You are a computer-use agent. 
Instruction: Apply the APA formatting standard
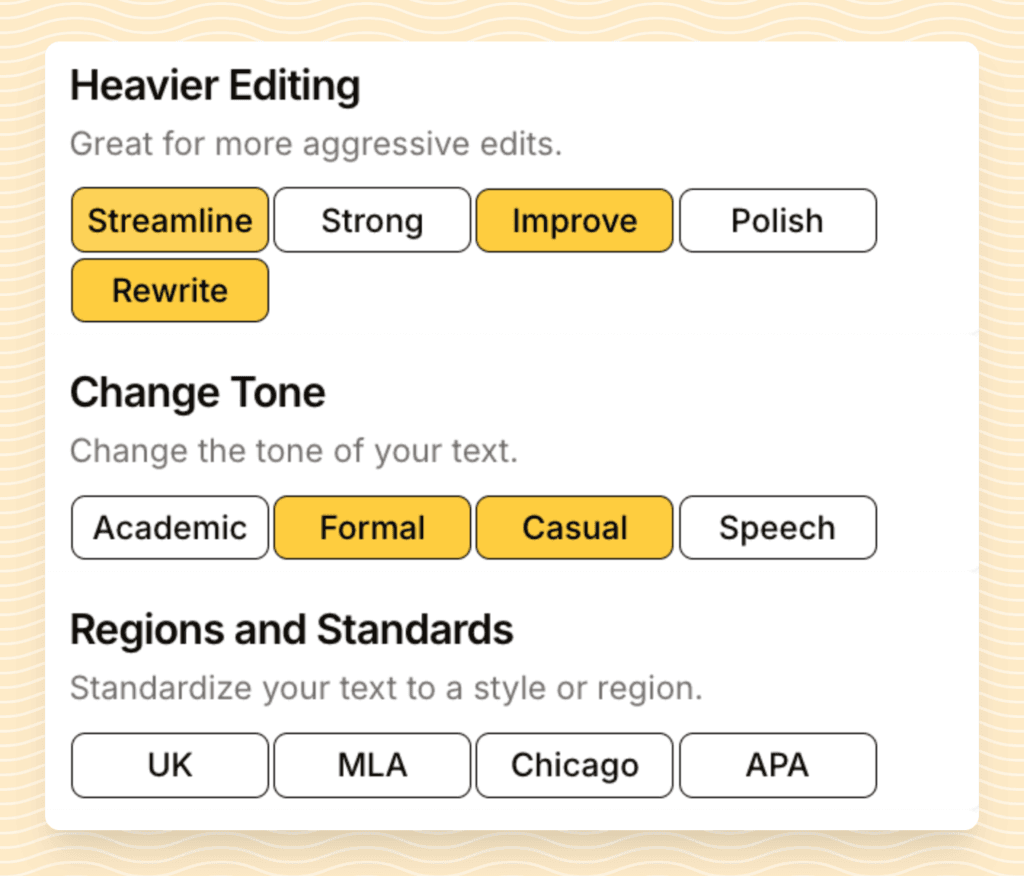coord(777,765)
